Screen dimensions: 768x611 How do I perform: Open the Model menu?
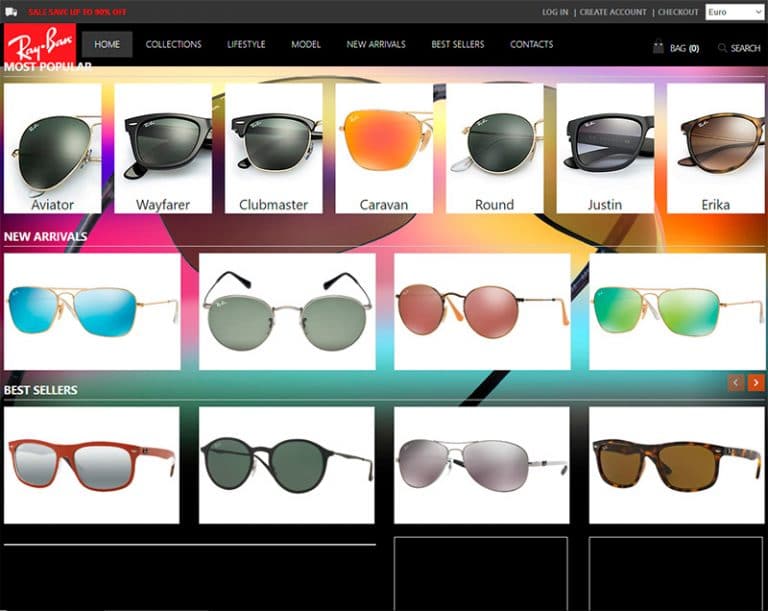click(x=306, y=44)
